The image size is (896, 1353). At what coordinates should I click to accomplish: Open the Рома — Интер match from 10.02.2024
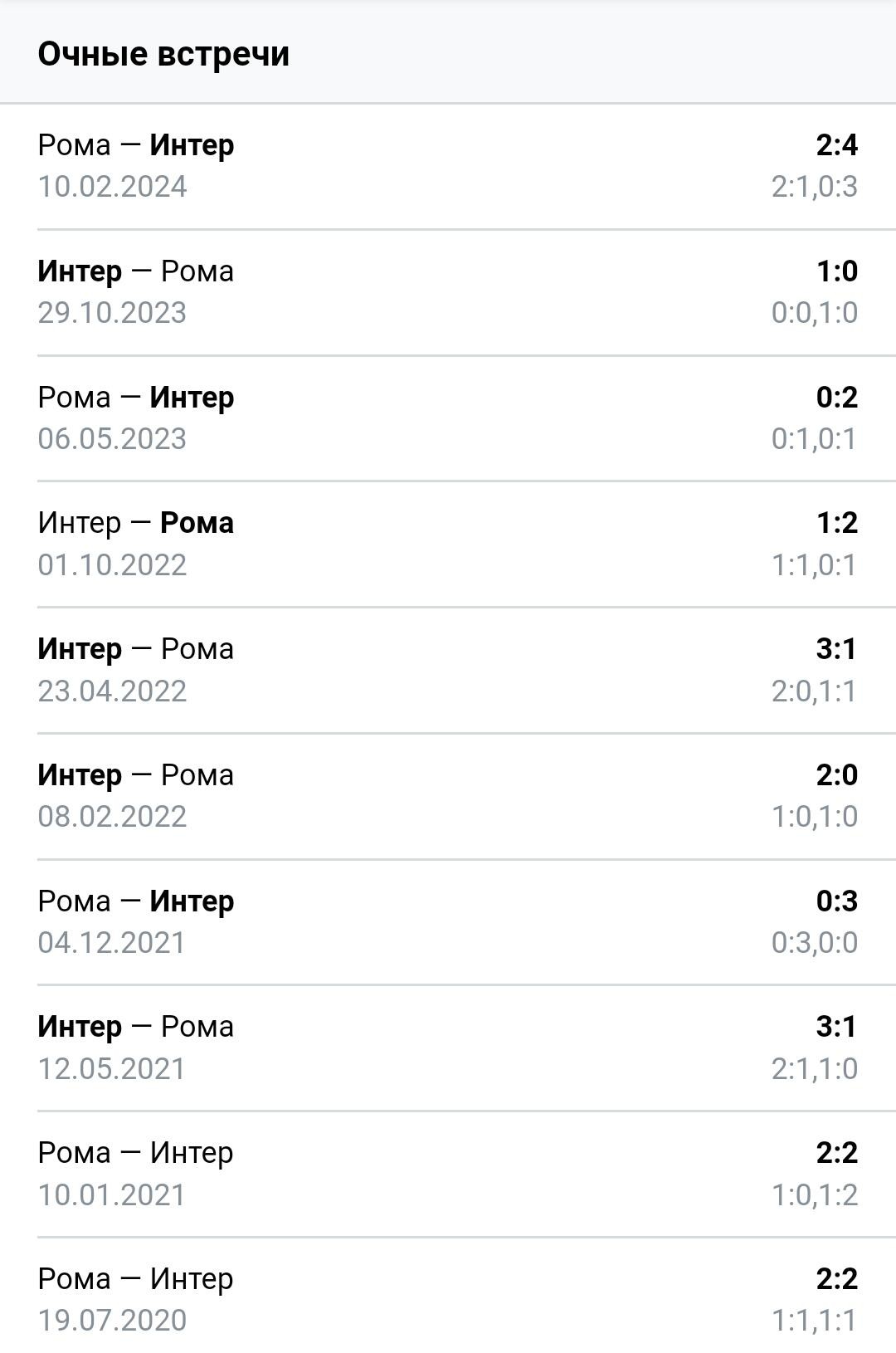pyautogui.click(x=448, y=166)
